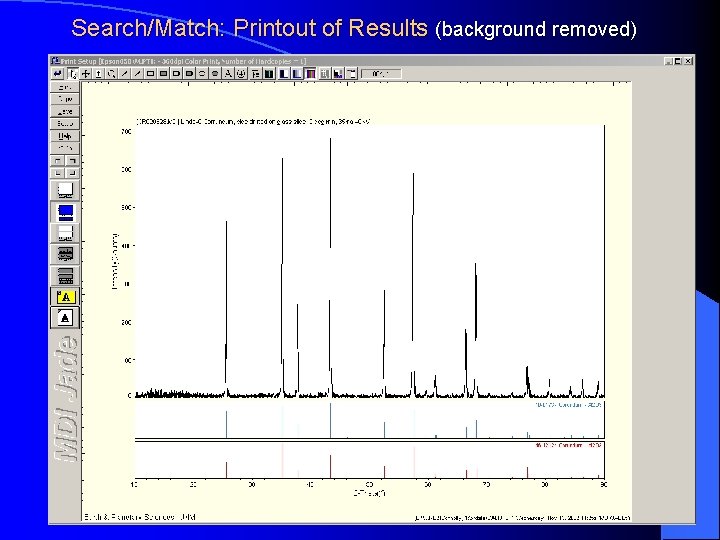Screen dimensions: 720x540
Task: Toggle the color striped pattern icon
Action: 310,73
